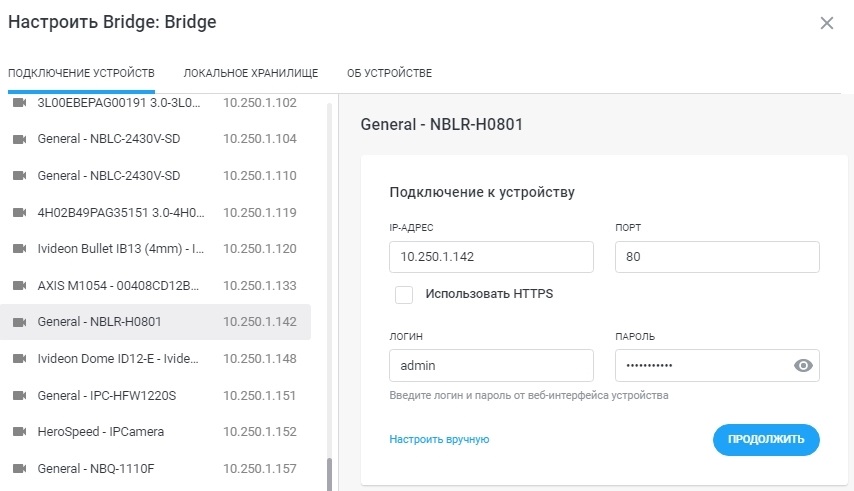Select device 4H02B49PAG35151 3.0-4H0...
The width and height of the screenshot is (854, 491).
click(x=121, y=212)
